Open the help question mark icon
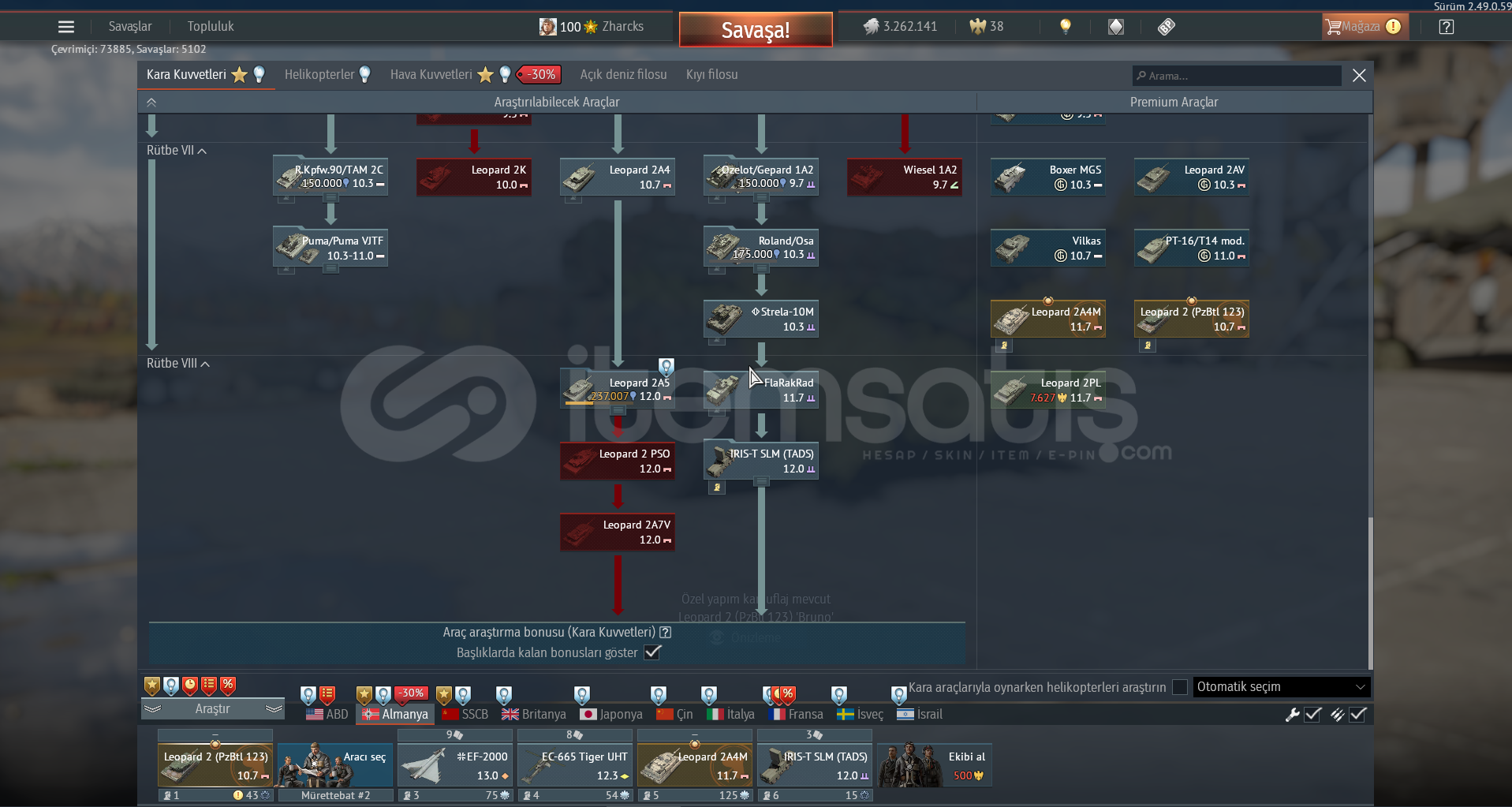This screenshot has width=1512, height=807. pyautogui.click(x=1446, y=27)
